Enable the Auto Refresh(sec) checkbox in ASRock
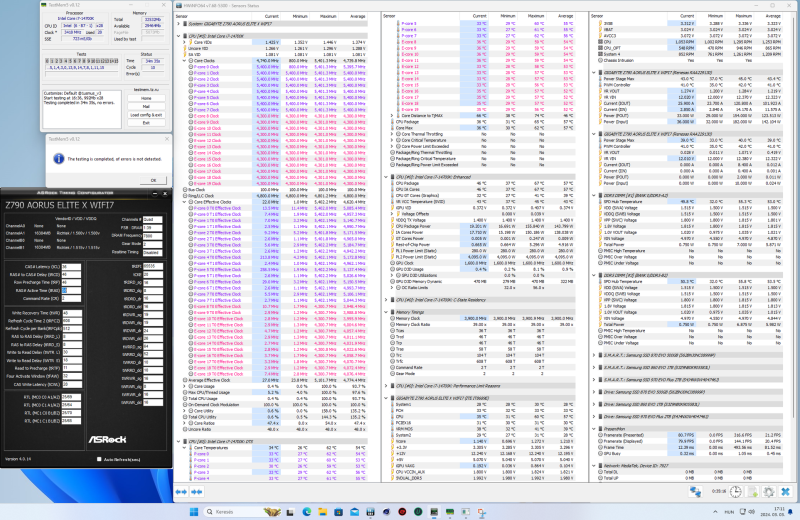The image size is (800, 520). [x=99, y=459]
